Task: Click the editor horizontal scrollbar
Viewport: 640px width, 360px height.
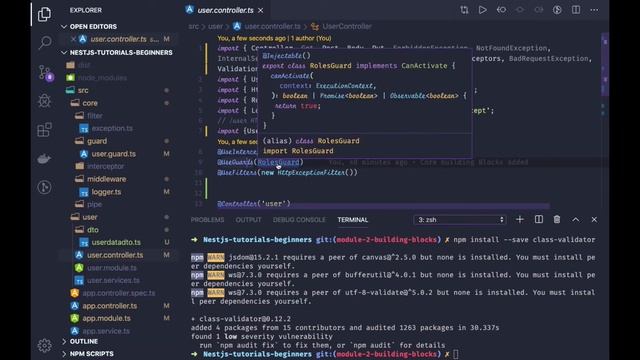Action: (x=383, y=206)
